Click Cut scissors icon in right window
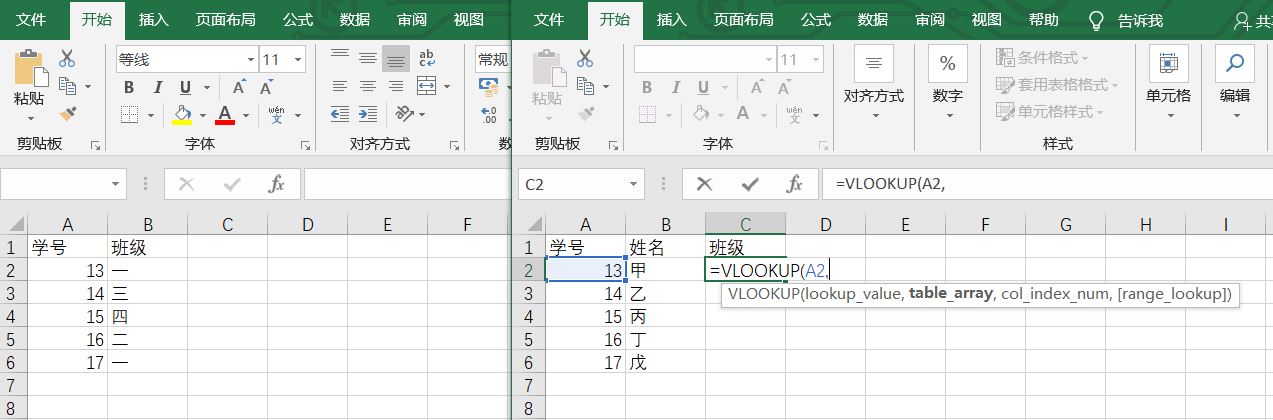1273x420 pixels. [586, 58]
